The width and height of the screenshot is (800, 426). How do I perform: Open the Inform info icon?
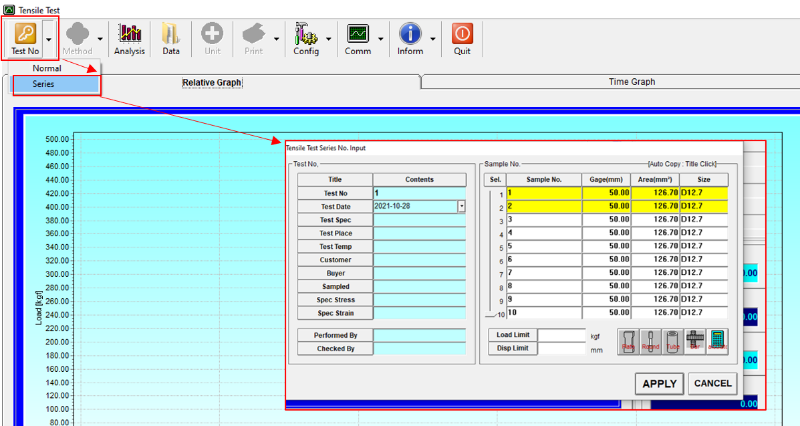(x=410, y=34)
